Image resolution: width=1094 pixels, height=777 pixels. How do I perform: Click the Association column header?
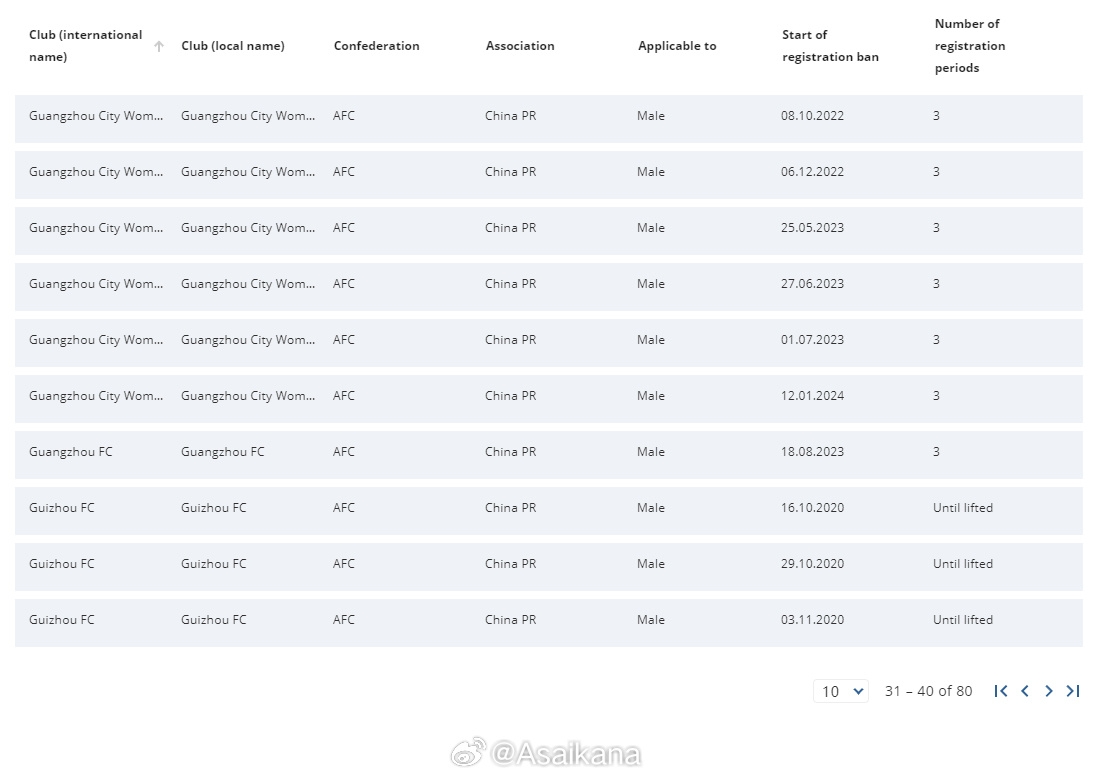click(520, 46)
